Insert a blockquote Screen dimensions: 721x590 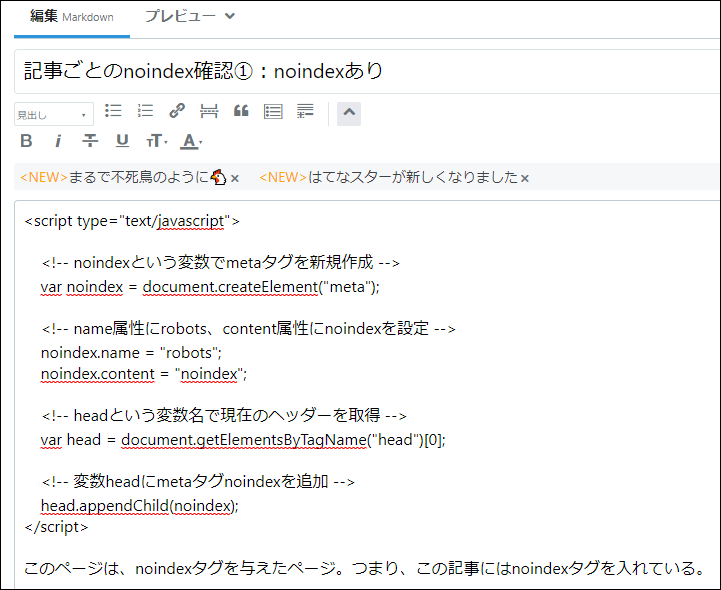click(x=241, y=111)
